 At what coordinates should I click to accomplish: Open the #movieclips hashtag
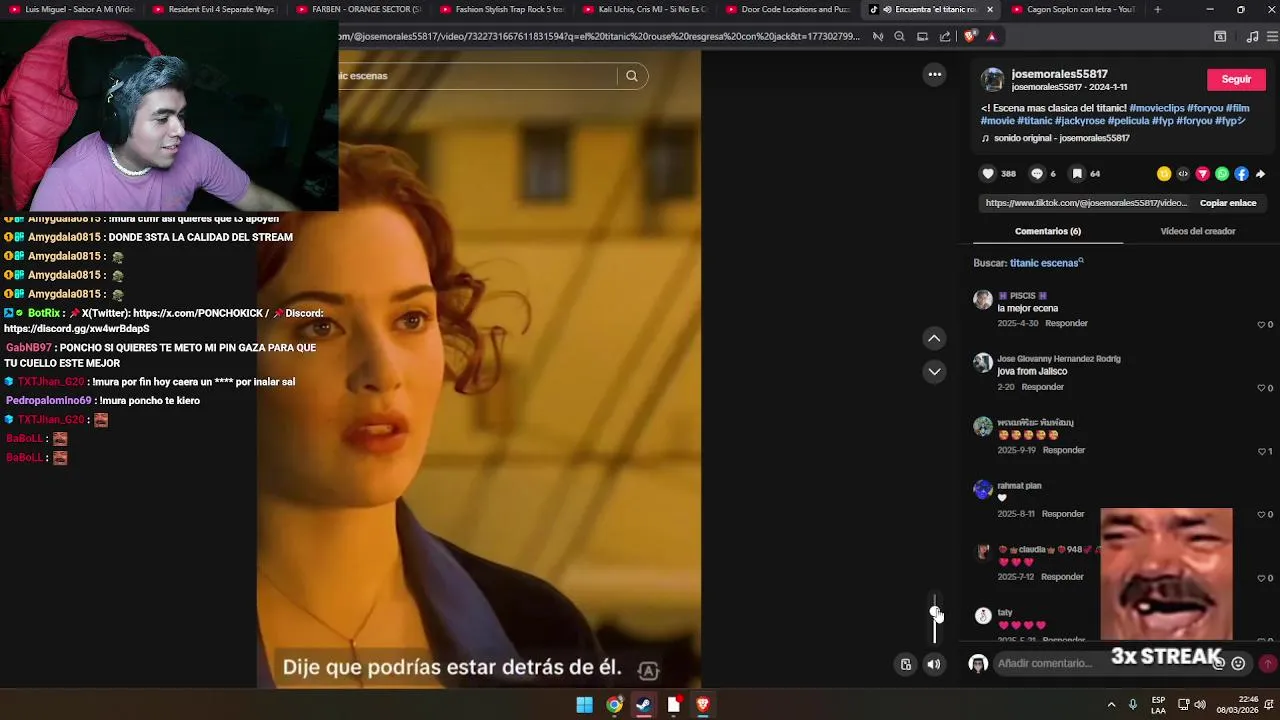click(1156, 108)
